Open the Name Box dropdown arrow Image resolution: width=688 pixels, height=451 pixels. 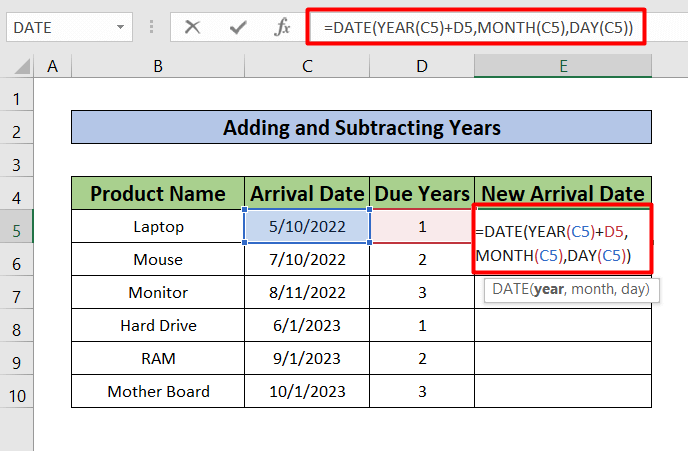click(x=121, y=28)
